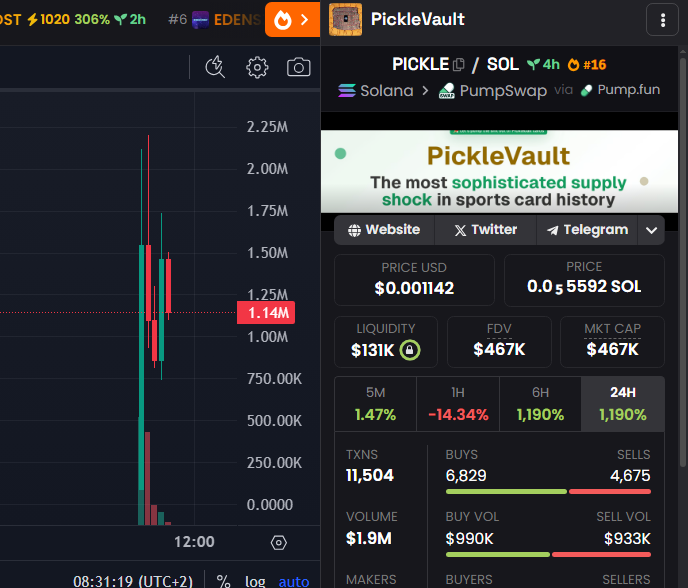
Task: Toggle log scale on chart
Action: pos(255,581)
